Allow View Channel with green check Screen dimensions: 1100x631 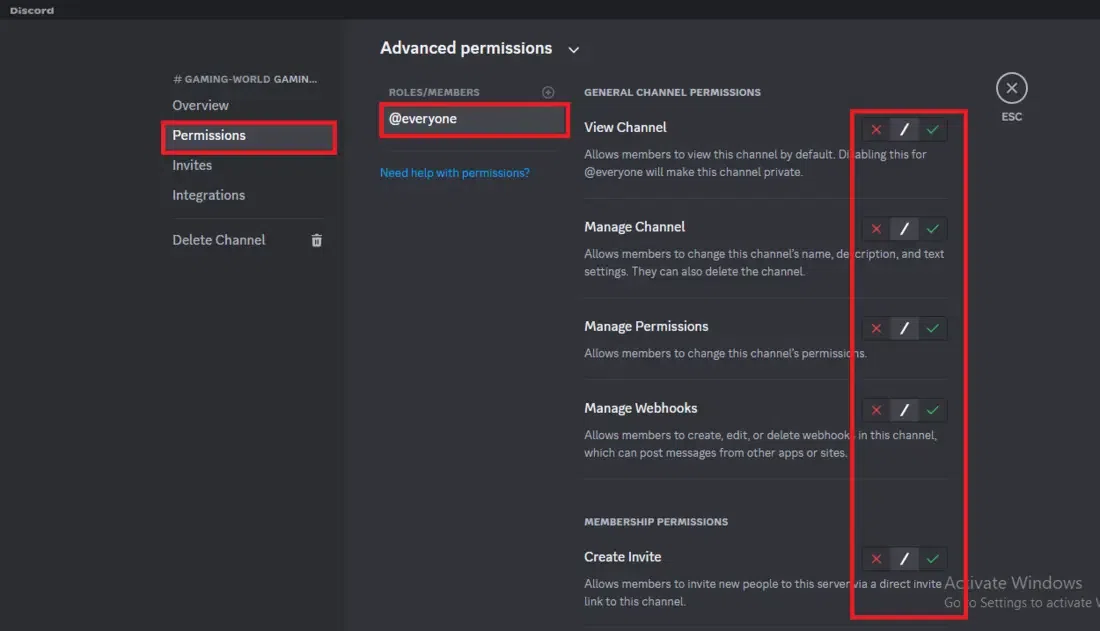(x=933, y=130)
